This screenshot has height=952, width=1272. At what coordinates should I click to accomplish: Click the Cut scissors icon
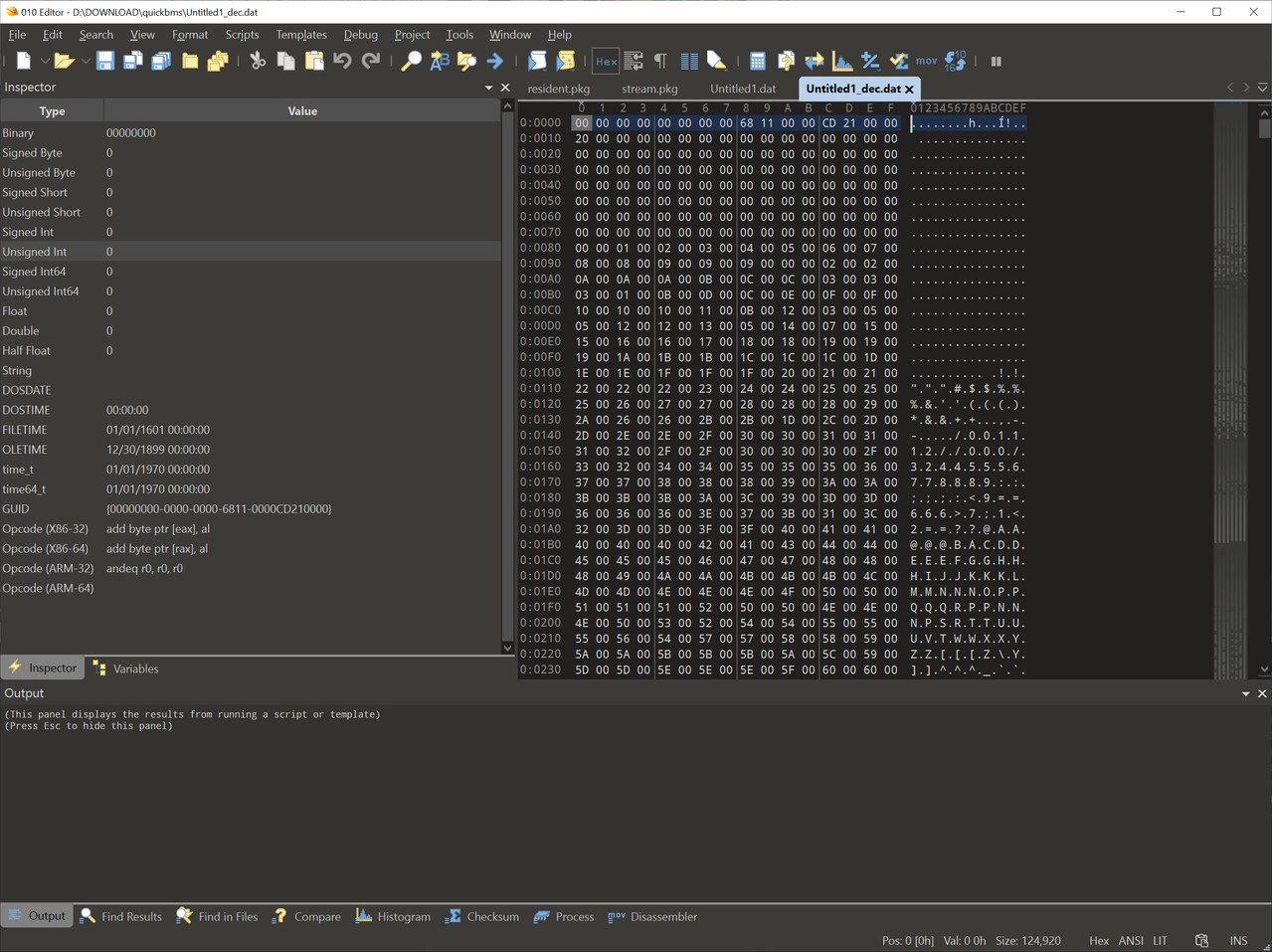[x=258, y=61]
